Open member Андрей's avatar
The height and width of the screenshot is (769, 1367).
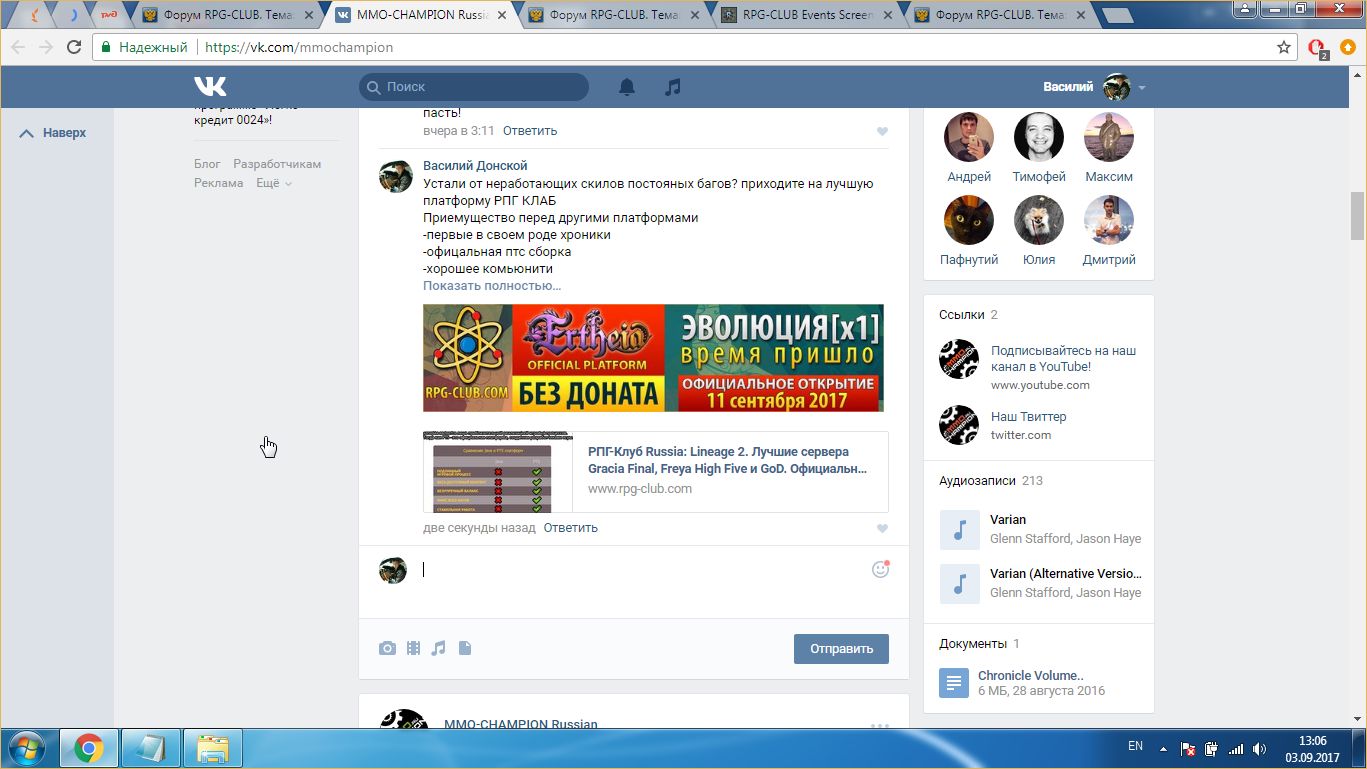point(969,137)
